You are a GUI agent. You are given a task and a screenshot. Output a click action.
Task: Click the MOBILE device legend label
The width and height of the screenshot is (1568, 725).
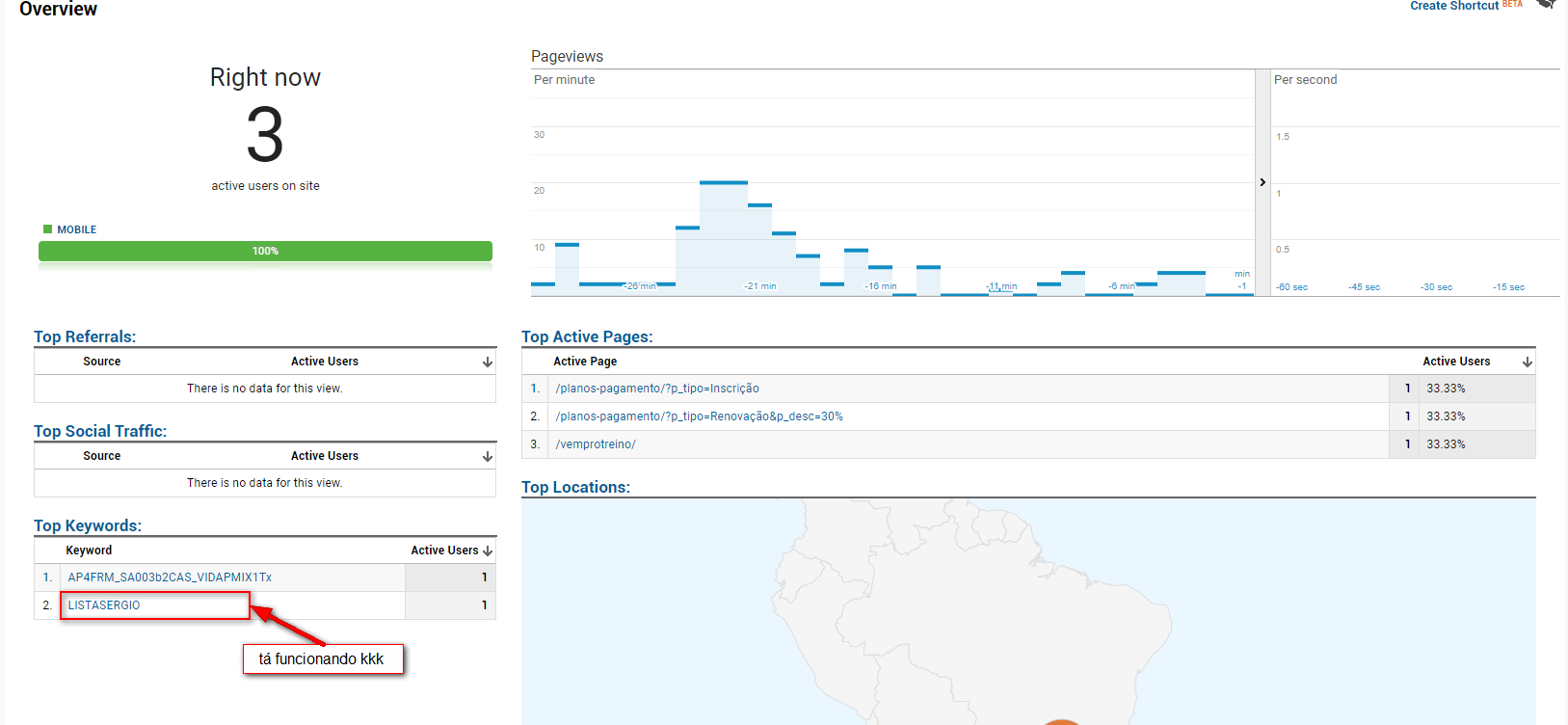coord(76,229)
